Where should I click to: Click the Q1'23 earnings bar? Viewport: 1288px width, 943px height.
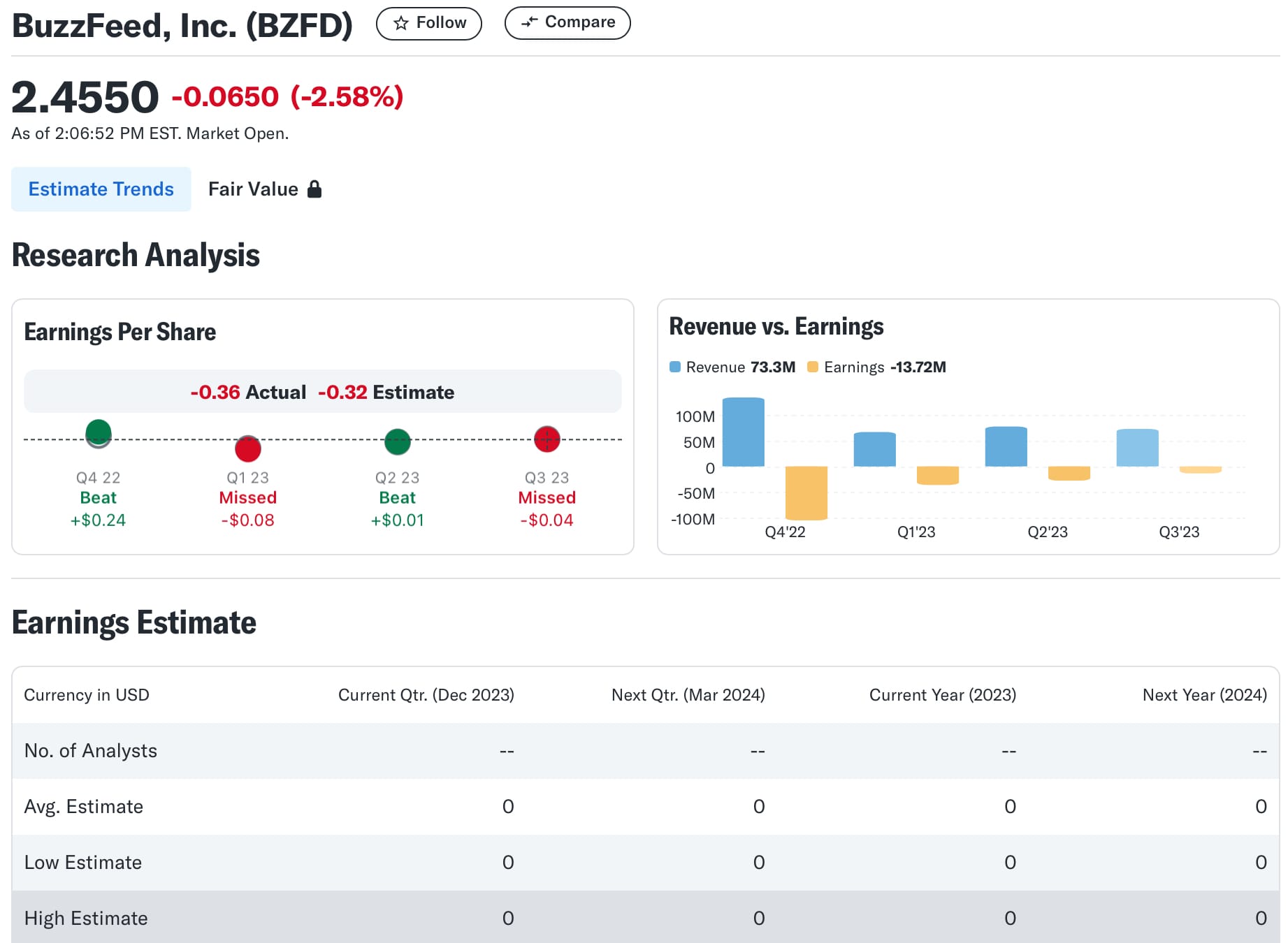938,476
